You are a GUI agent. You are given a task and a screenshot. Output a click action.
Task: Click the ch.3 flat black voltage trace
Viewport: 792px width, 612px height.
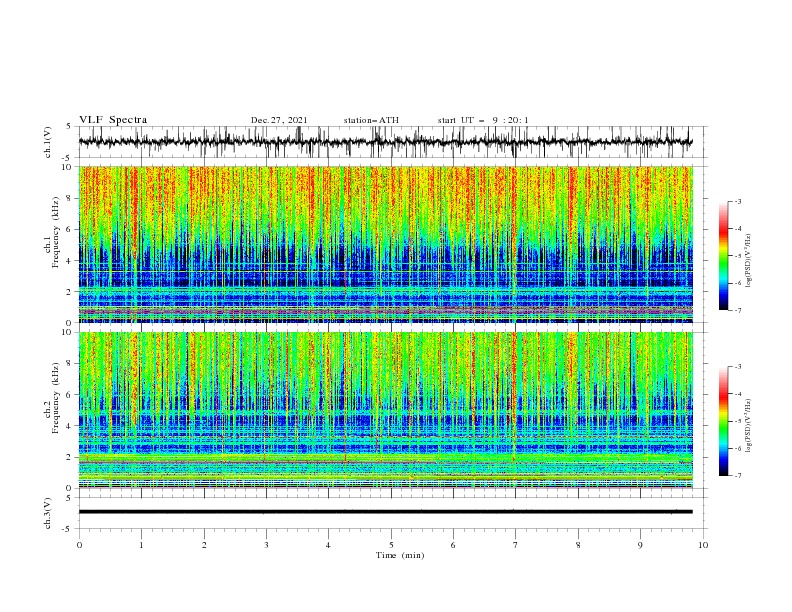coord(385,512)
